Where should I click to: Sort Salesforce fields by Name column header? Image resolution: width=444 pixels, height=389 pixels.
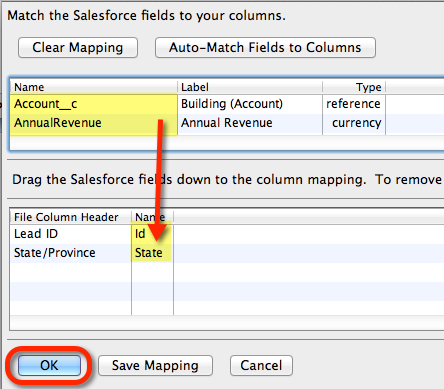coord(94,87)
